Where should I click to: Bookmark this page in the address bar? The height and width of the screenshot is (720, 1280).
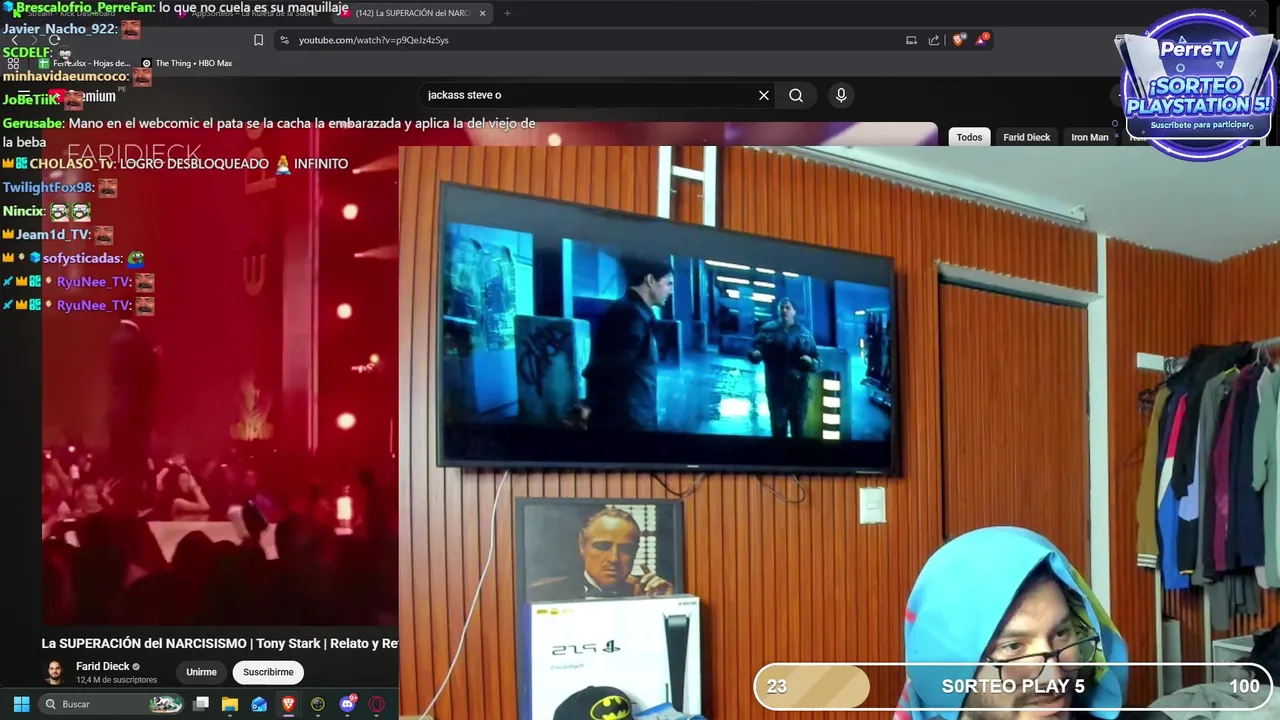pyautogui.click(x=258, y=40)
